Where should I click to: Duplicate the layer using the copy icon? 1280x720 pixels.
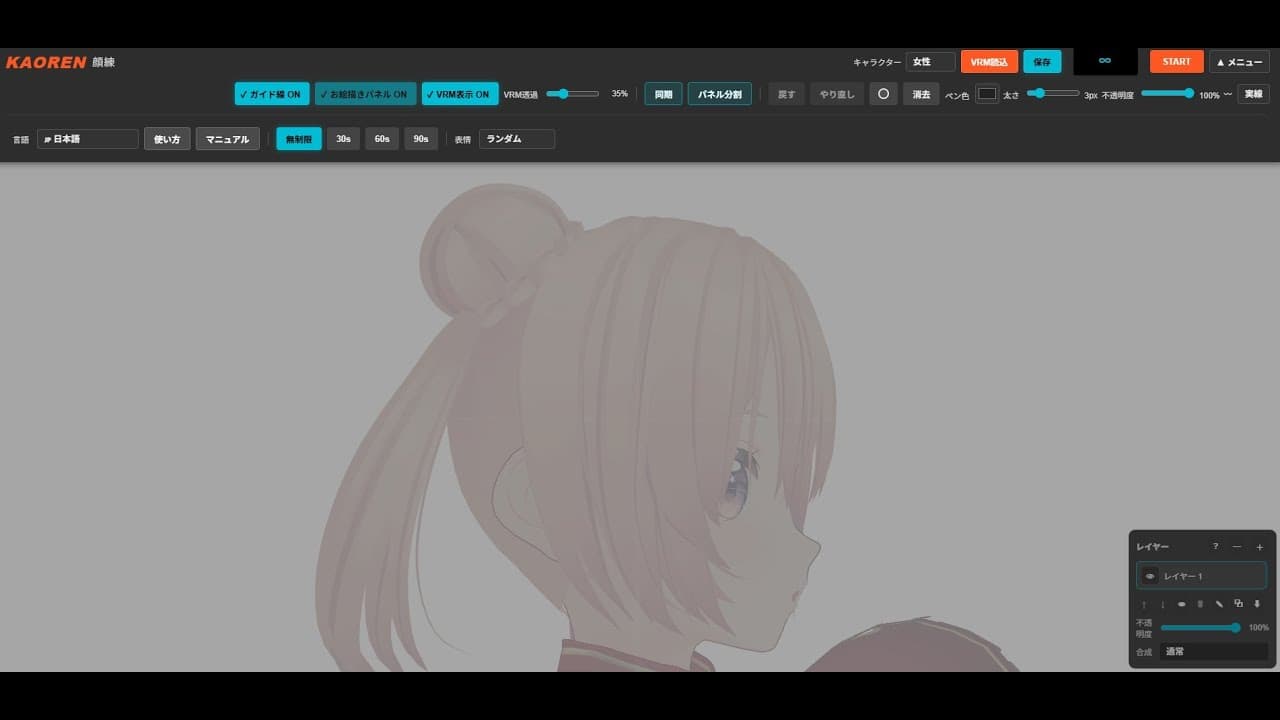[x=1238, y=604]
